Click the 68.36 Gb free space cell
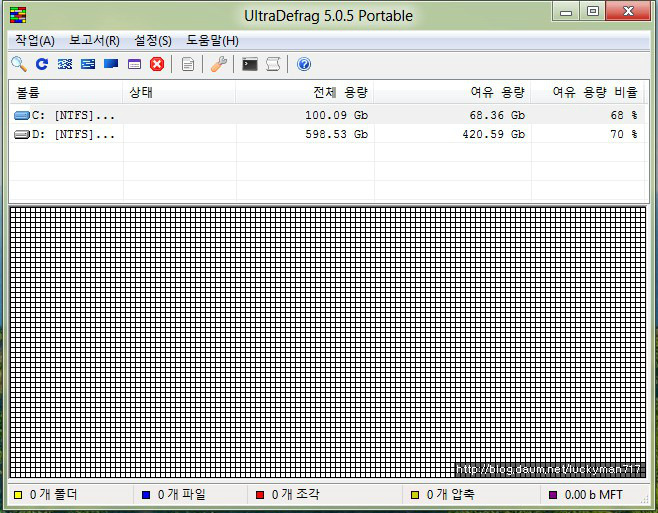 tap(497, 115)
